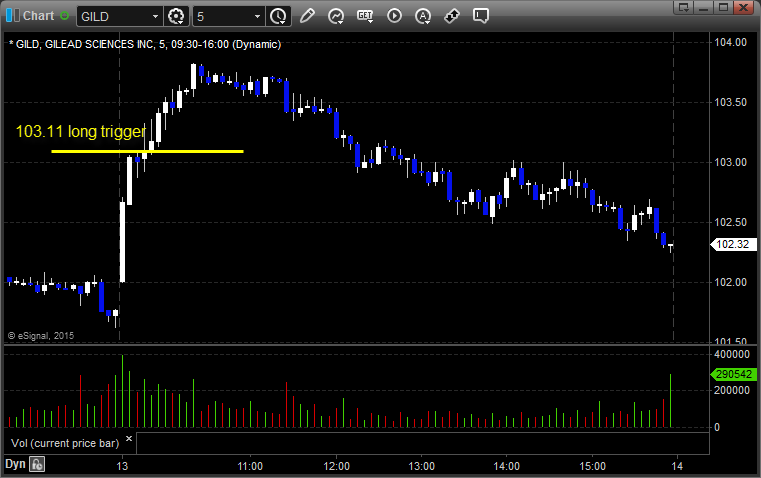Click the 200000 volume axis label
Image resolution: width=761 pixels, height=478 pixels.
732,390
